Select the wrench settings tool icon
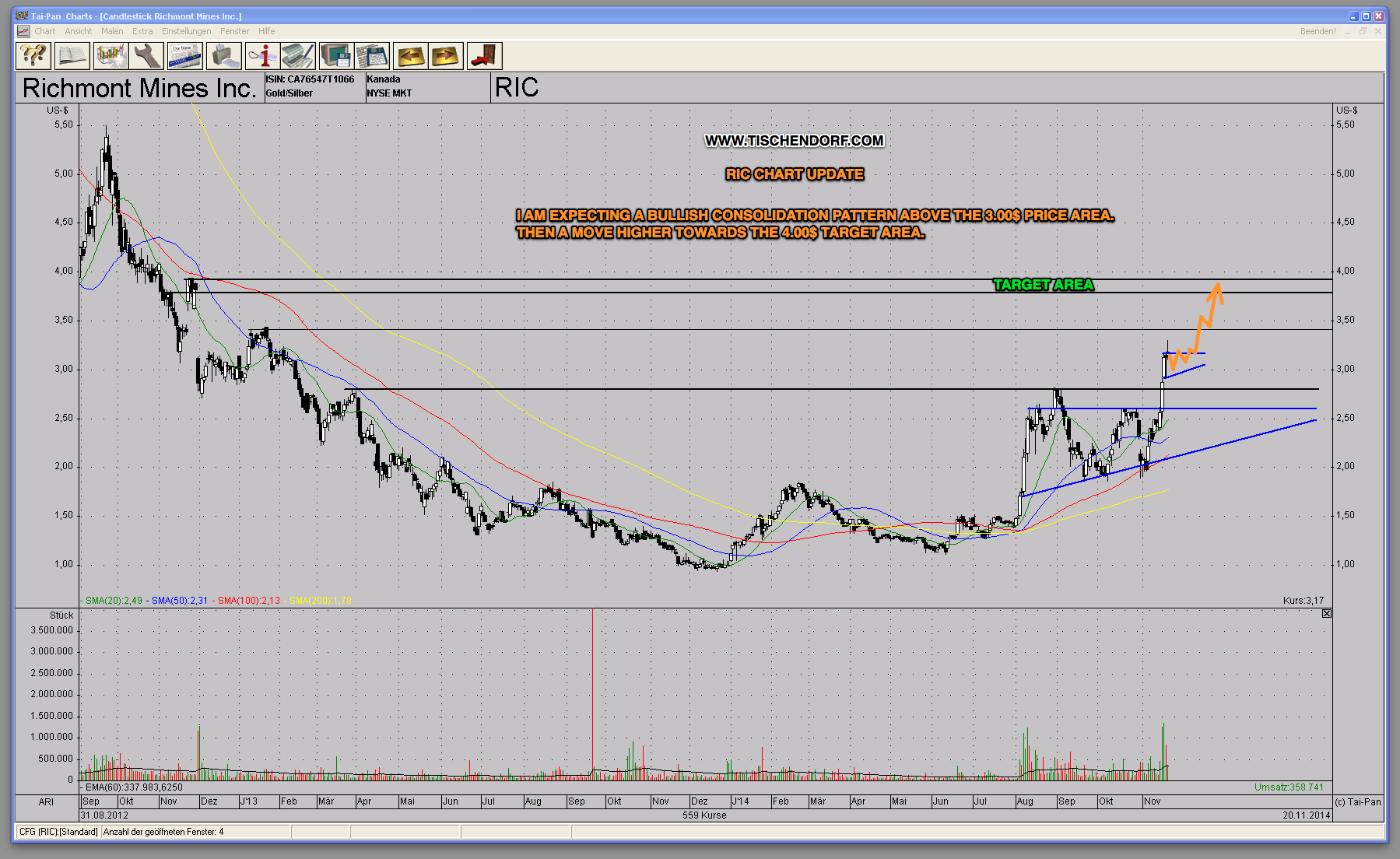Viewport: 1400px width, 859px height. coord(147,56)
